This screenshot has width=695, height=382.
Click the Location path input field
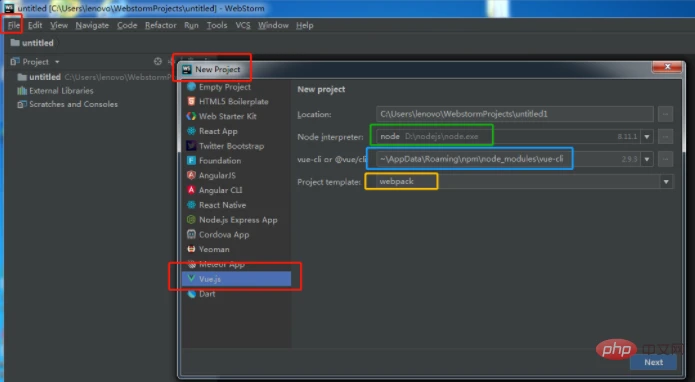point(515,114)
